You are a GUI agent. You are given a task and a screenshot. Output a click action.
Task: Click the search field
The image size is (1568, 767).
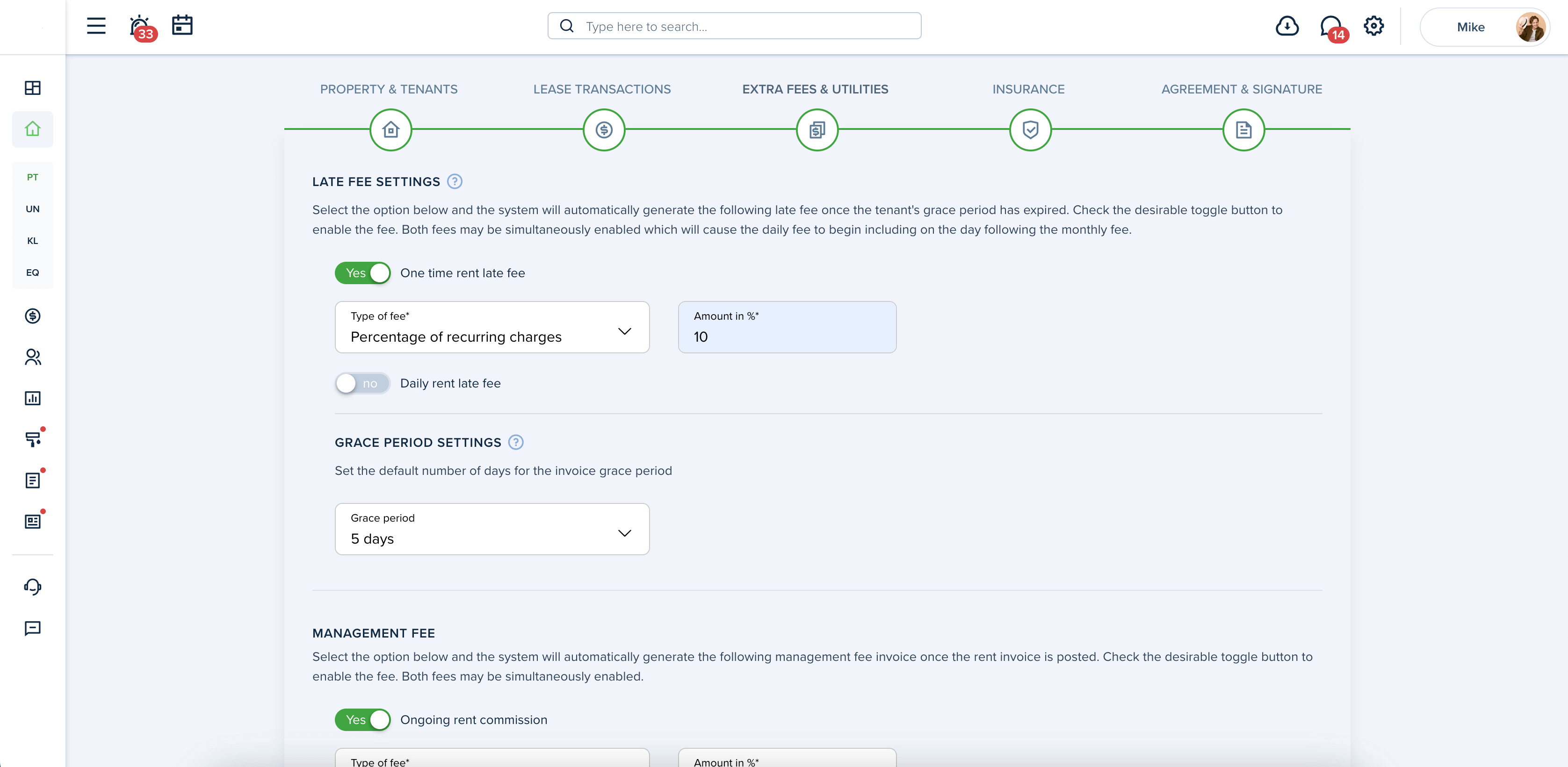pos(734,26)
